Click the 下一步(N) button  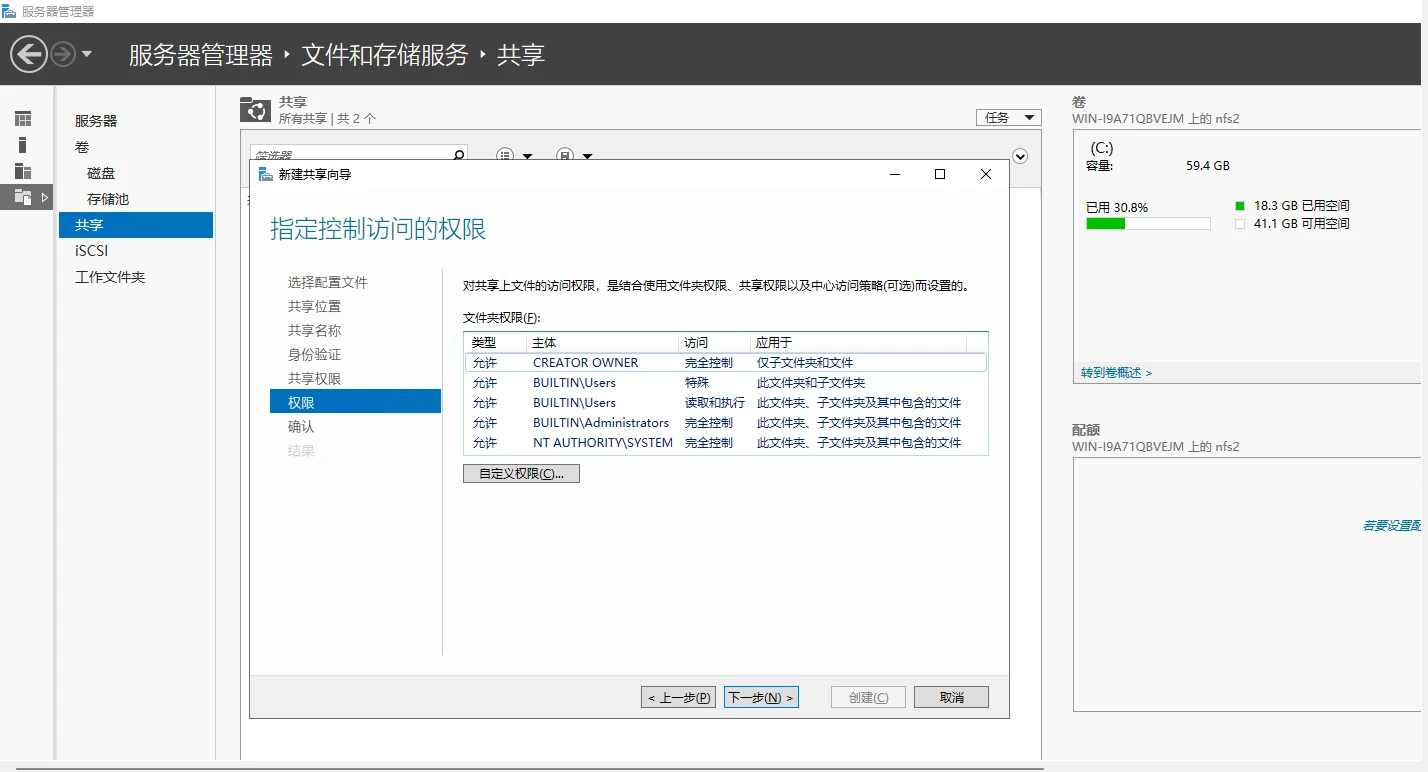[x=761, y=698]
